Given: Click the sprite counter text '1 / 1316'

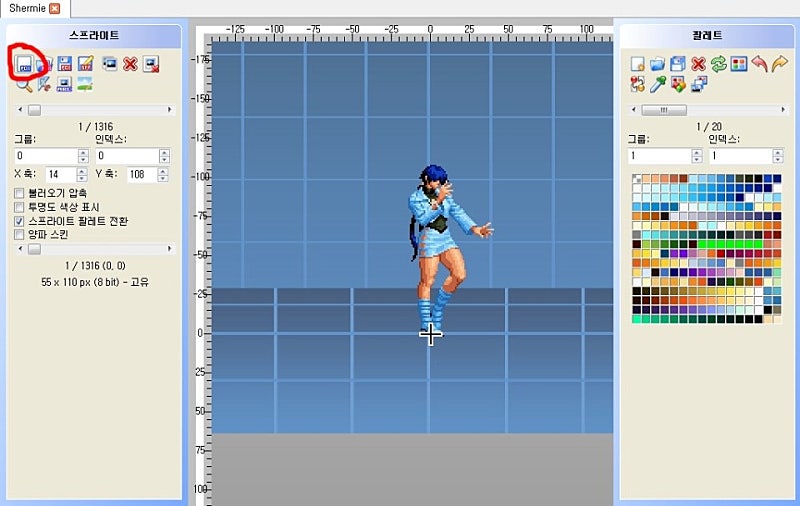Looking at the screenshot, I should (x=95, y=126).
